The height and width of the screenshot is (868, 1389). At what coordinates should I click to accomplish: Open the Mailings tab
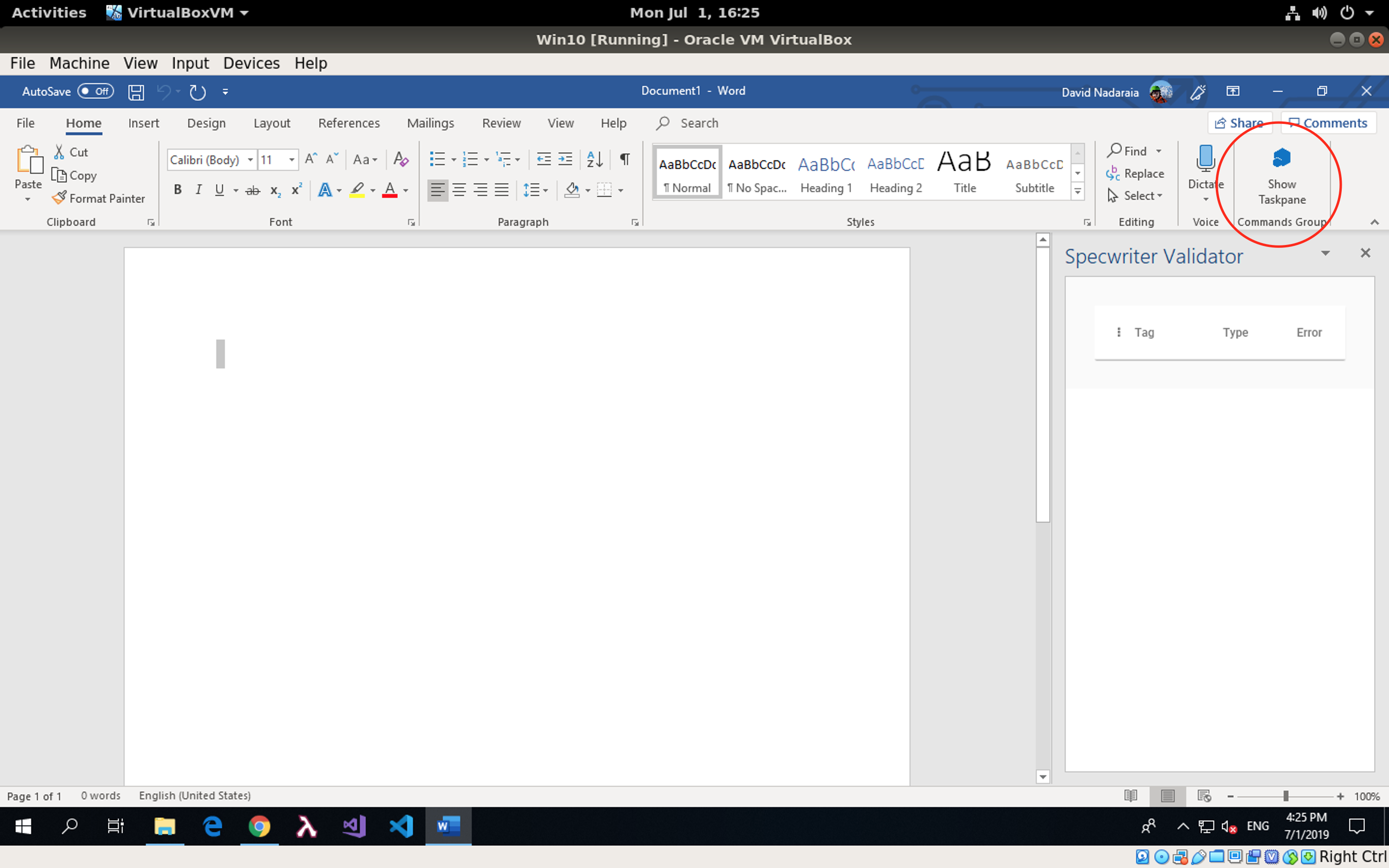coord(431,123)
